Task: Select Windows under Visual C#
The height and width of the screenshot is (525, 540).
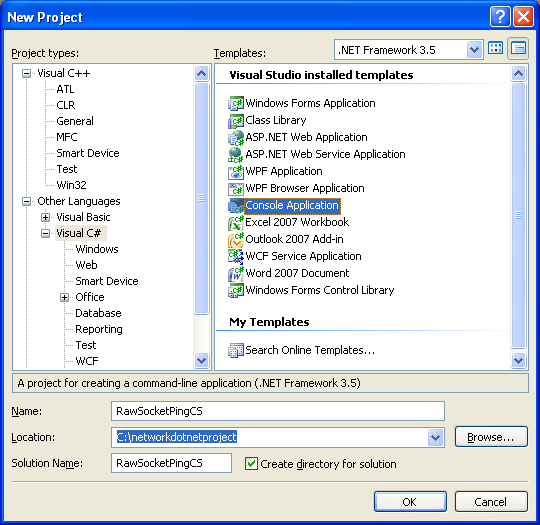Action: [97, 249]
